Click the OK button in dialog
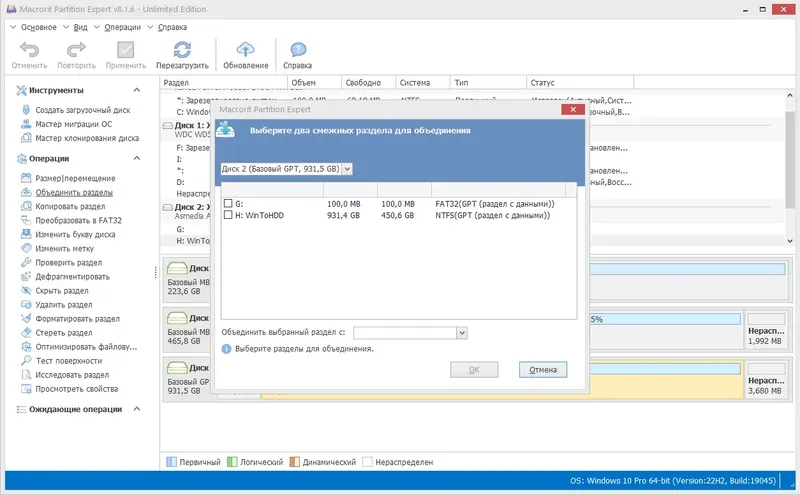Image resolution: width=800 pixels, height=495 pixels. 474,369
